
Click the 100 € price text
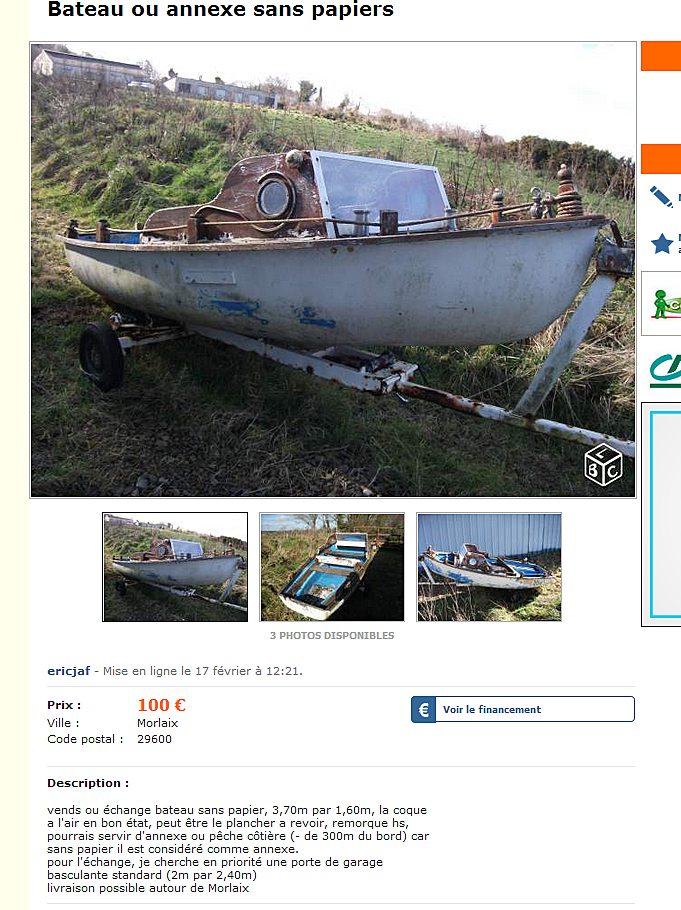click(x=161, y=705)
